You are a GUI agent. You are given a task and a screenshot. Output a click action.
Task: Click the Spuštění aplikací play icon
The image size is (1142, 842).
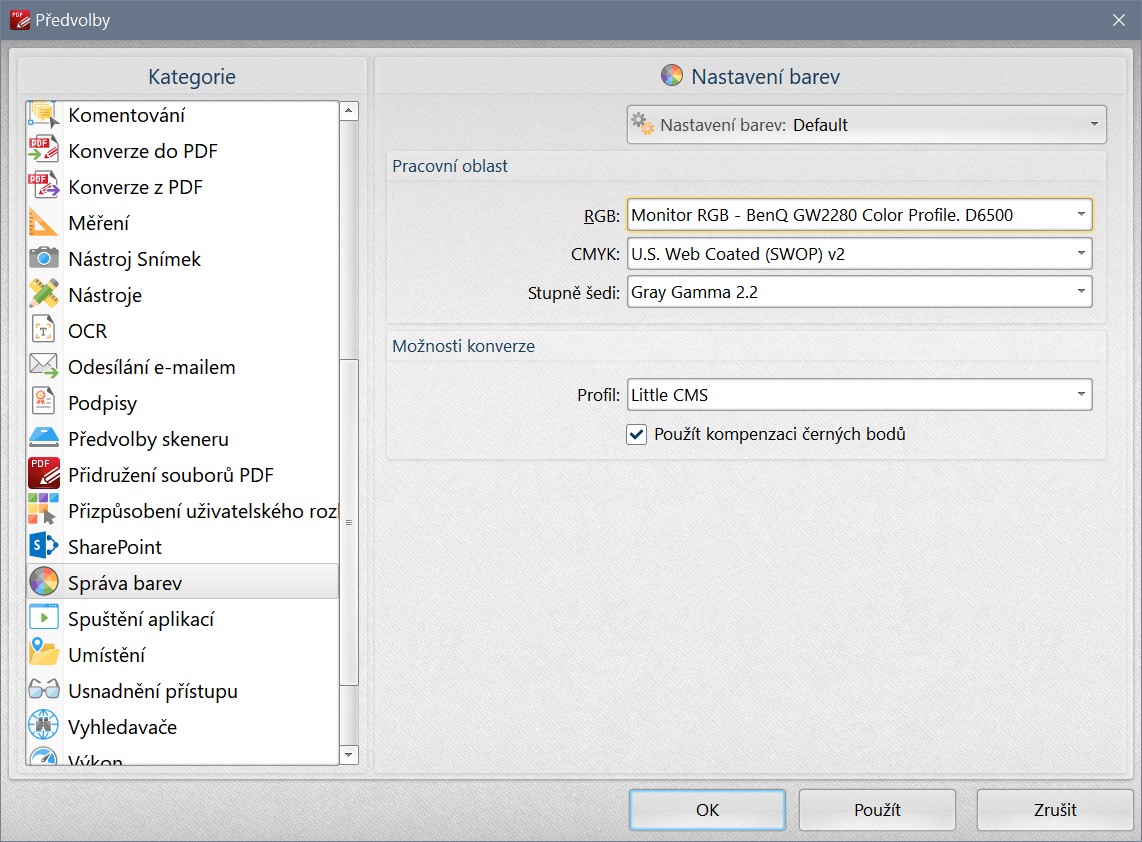44,618
